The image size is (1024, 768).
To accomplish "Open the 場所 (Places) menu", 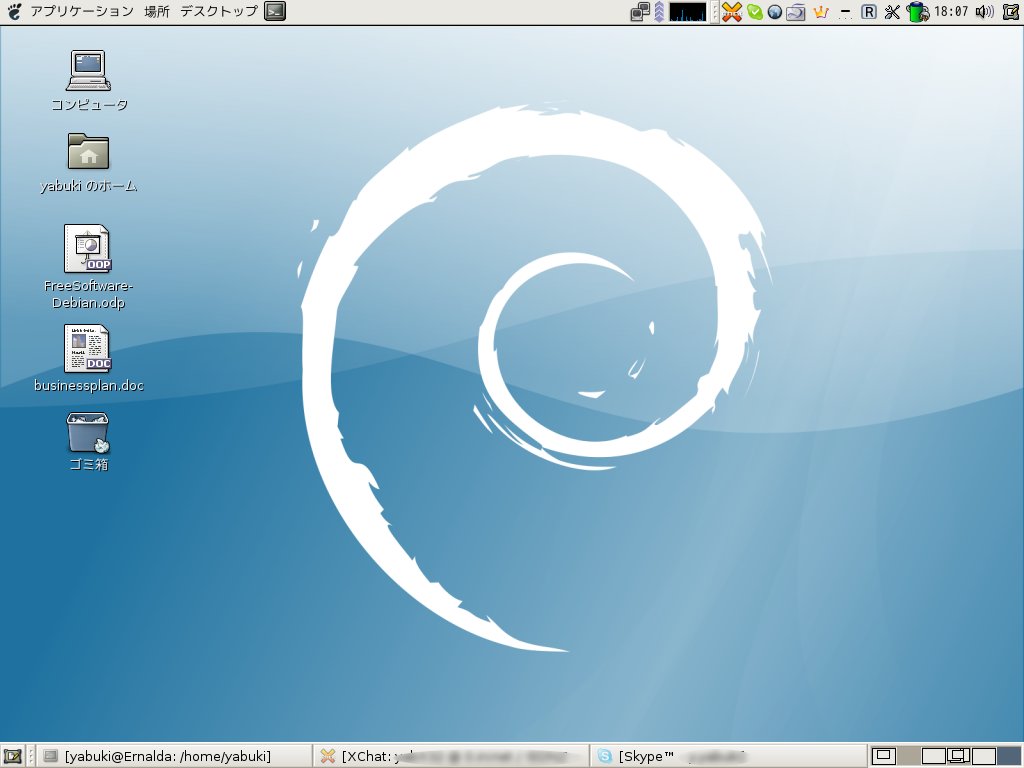I will coord(157,11).
